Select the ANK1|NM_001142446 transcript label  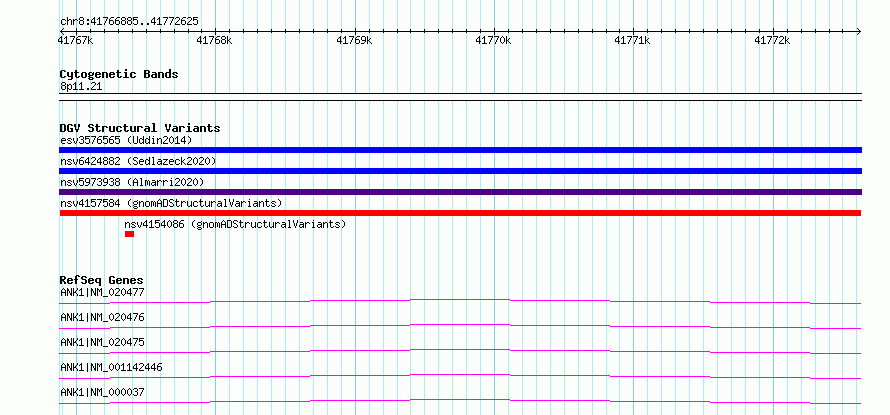111,367
